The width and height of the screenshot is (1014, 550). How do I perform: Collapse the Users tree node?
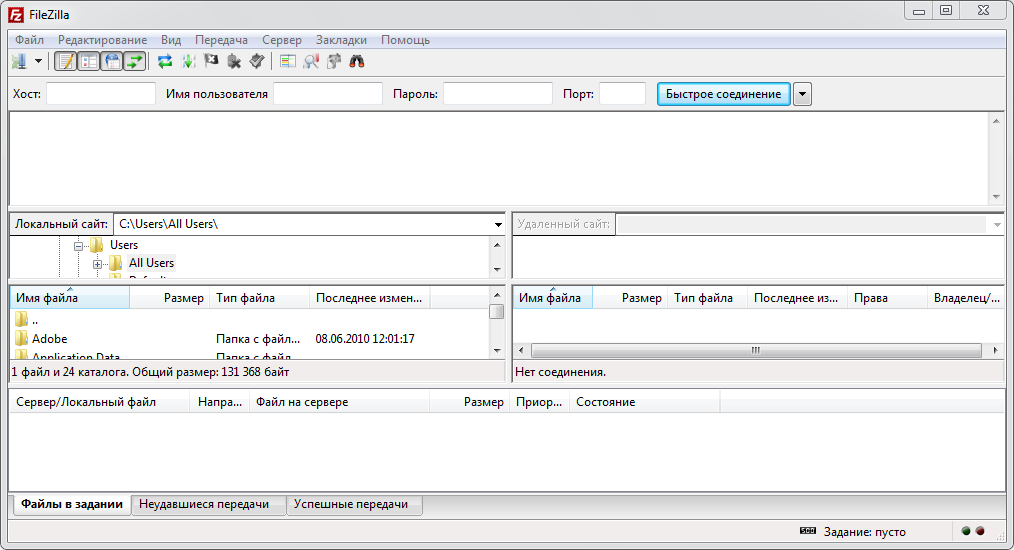point(78,246)
